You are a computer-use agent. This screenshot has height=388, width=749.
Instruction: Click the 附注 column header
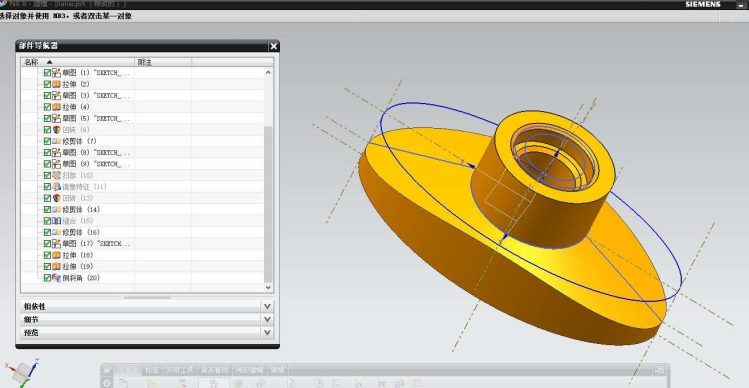click(163, 62)
